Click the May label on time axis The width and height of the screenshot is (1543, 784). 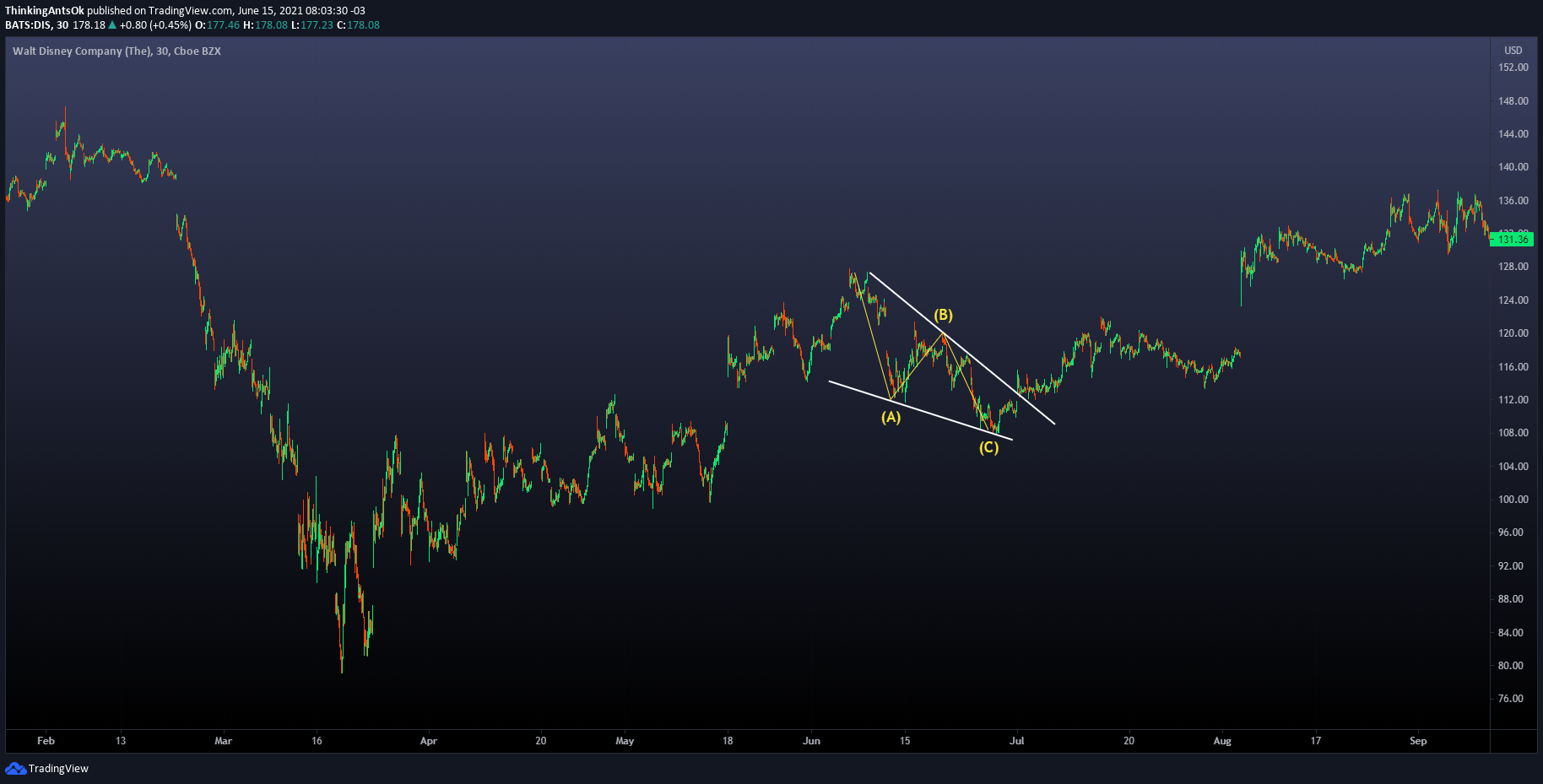[625, 741]
